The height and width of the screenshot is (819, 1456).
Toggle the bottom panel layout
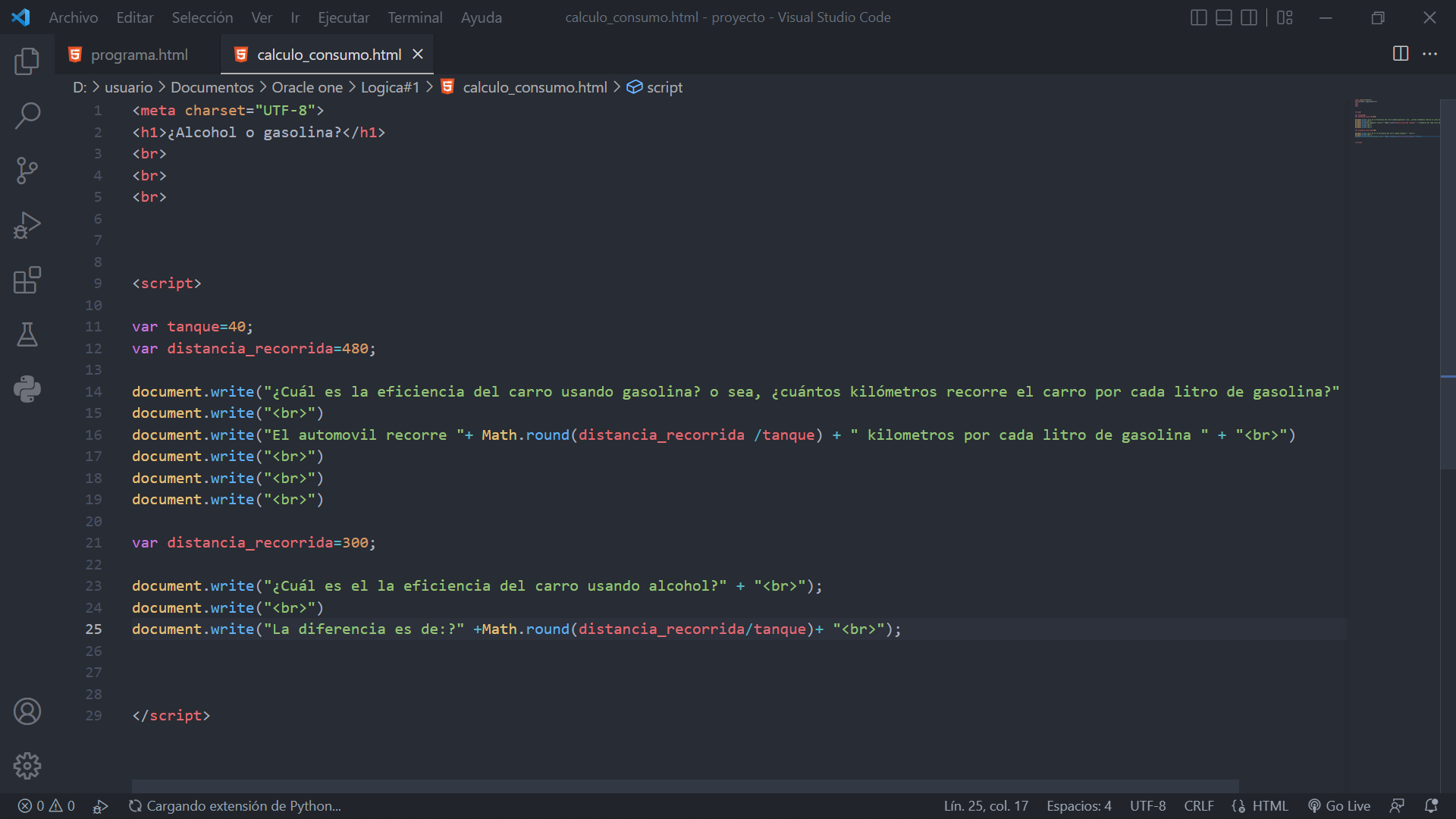pos(1224,17)
